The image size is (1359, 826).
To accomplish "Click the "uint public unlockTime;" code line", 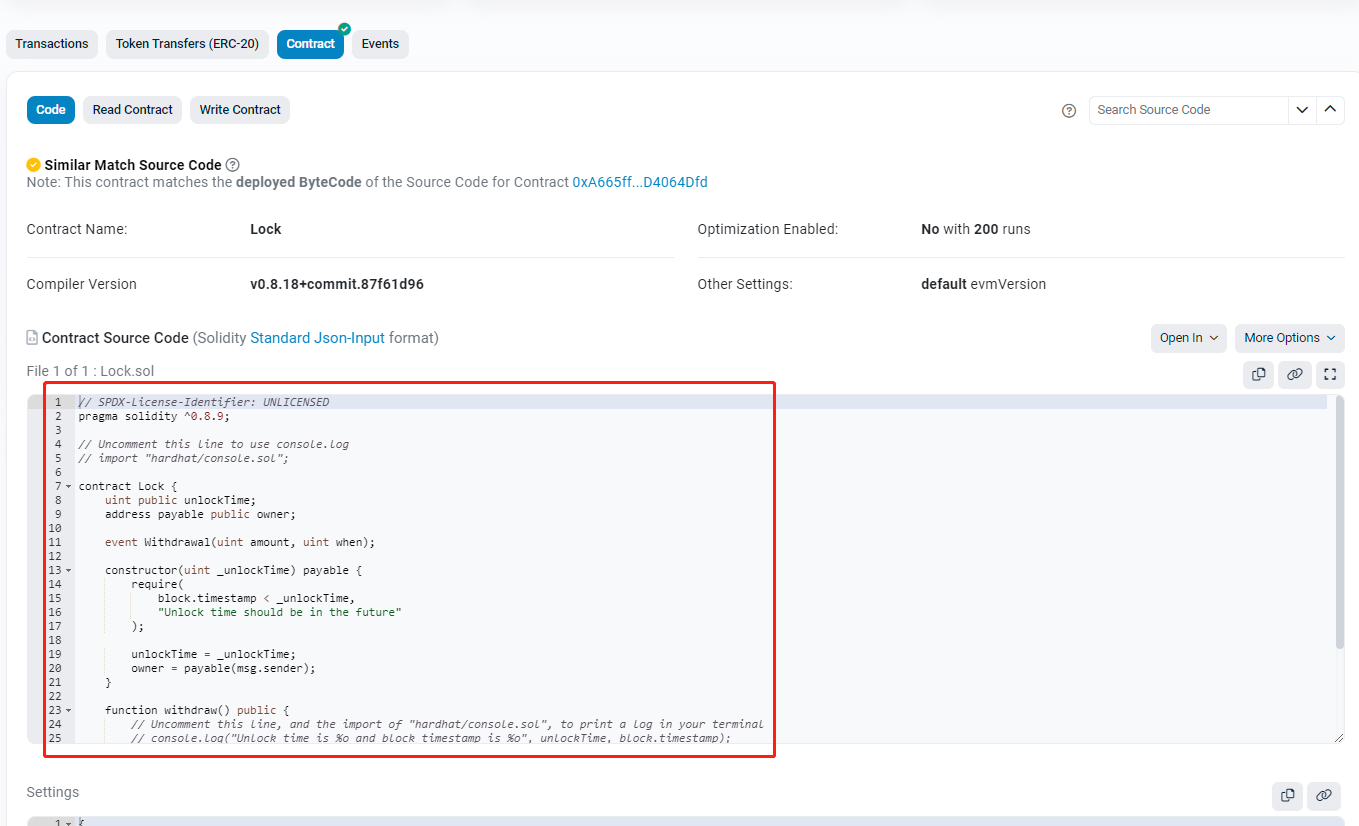I will (x=180, y=500).
